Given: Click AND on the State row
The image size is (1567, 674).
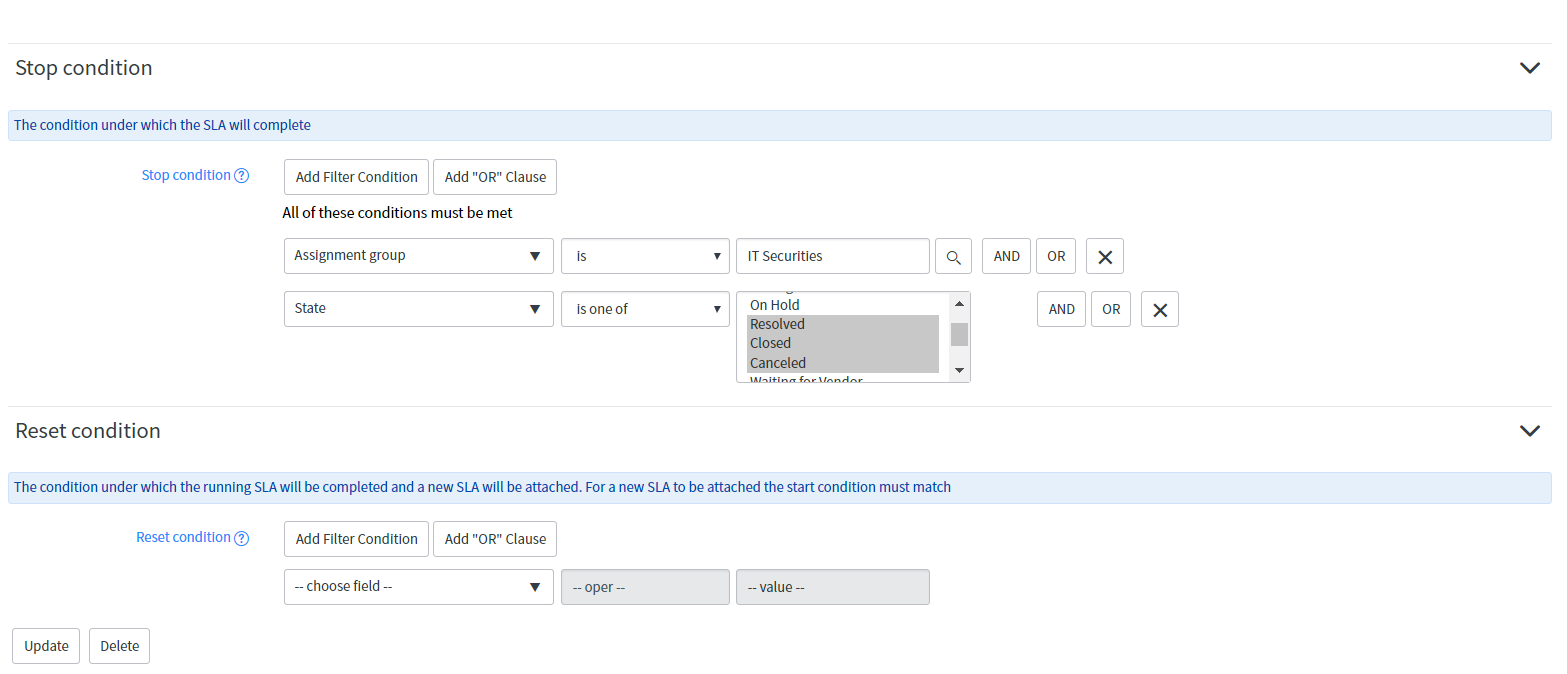Looking at the screenshot, I should [1061, 309].
